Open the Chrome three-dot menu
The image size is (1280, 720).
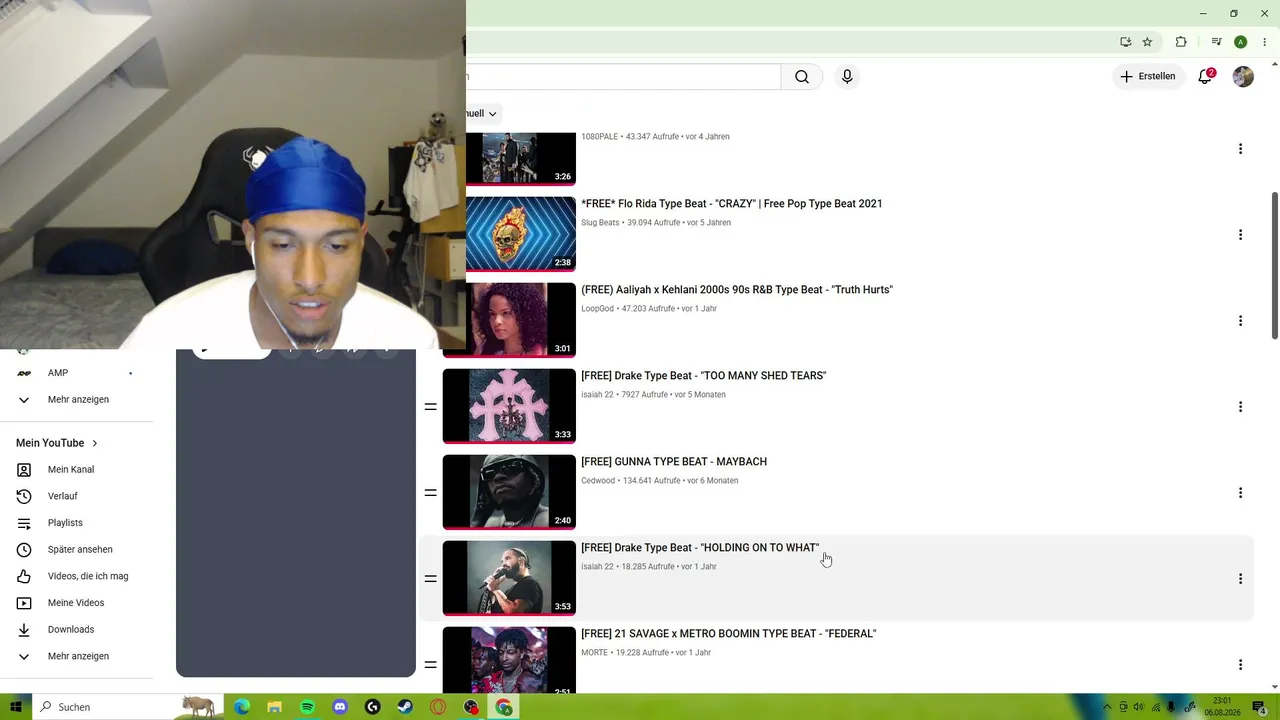[x=1264, y=42]
